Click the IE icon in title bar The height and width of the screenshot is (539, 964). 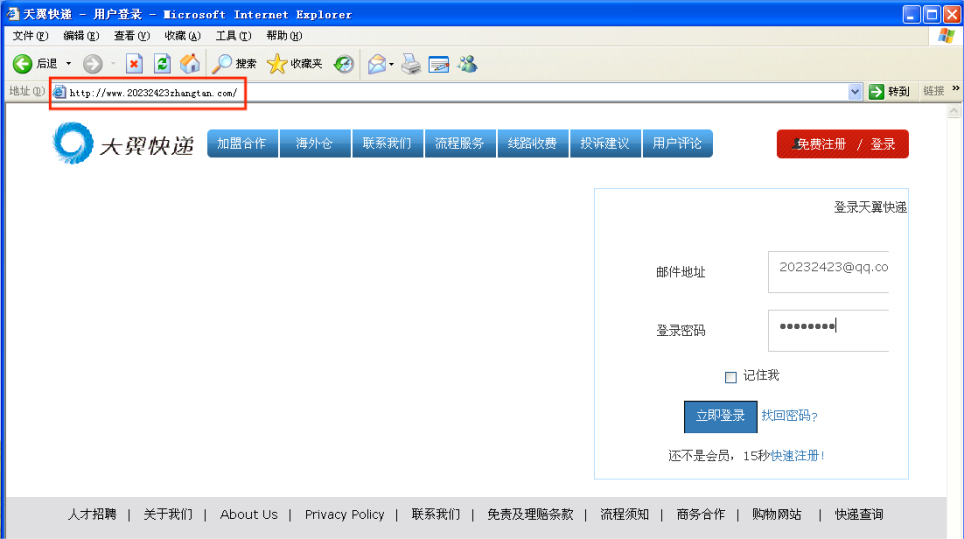12,14
